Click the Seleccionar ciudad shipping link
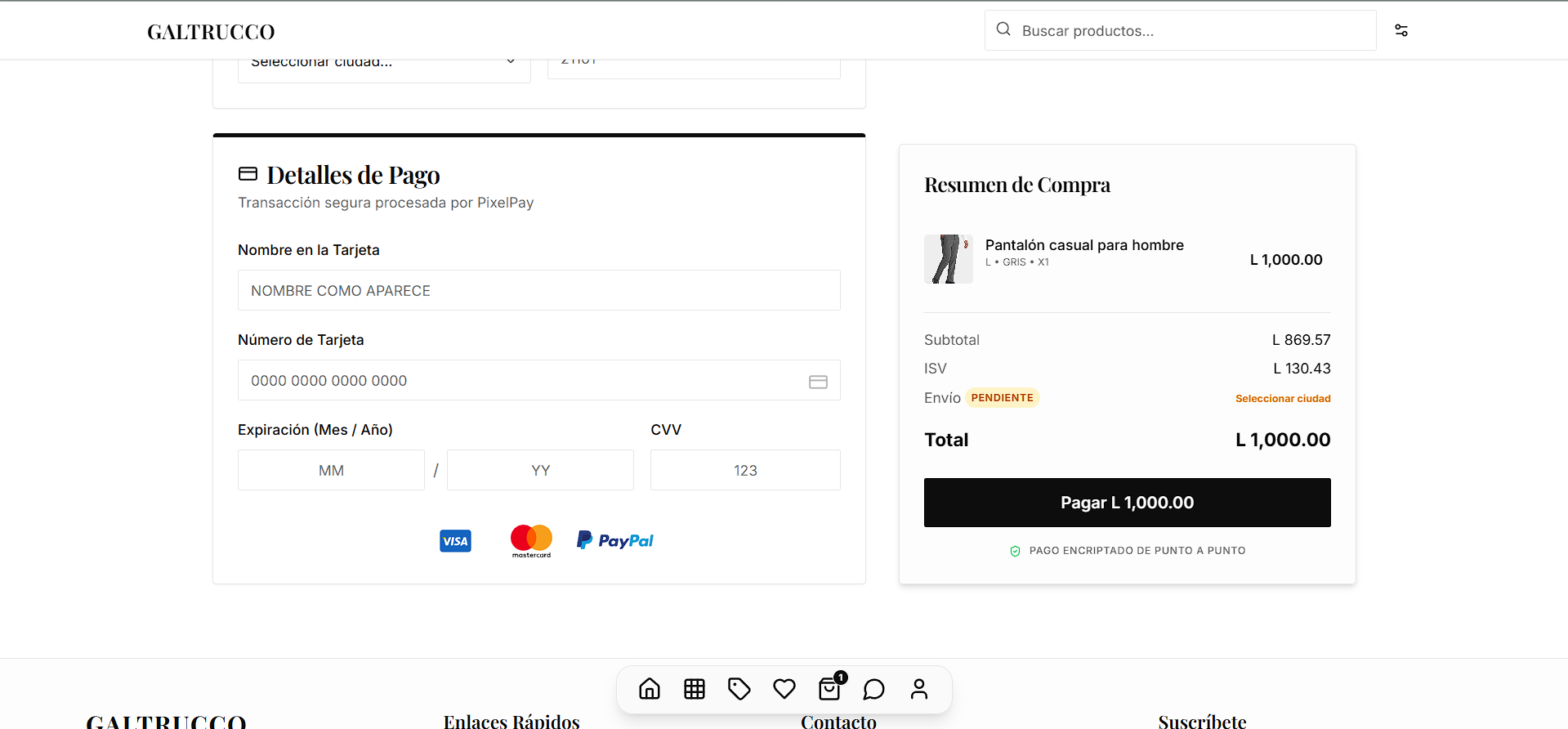The image size is (1568, 729). pyautogui.click(x=1283, y=399)
